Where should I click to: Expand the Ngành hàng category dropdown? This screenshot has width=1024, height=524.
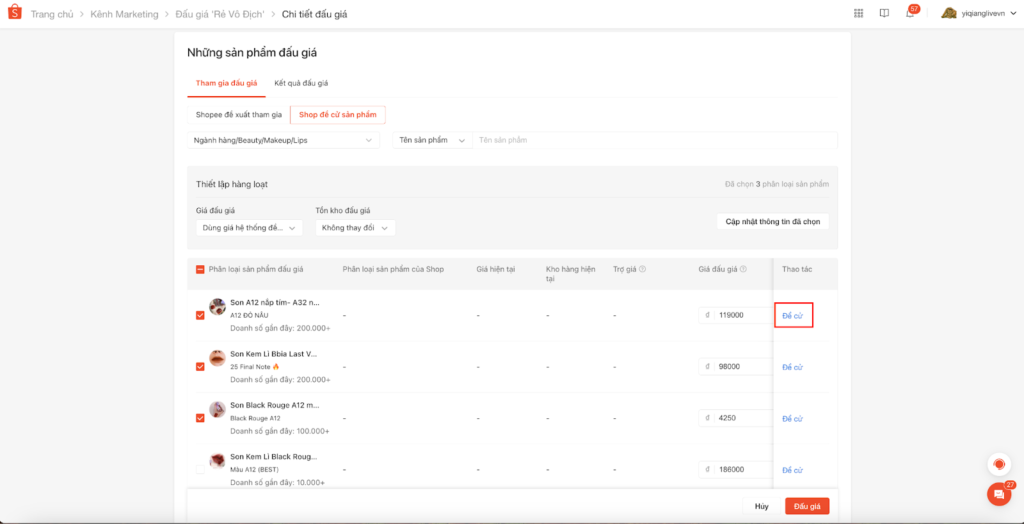(283, 140)
